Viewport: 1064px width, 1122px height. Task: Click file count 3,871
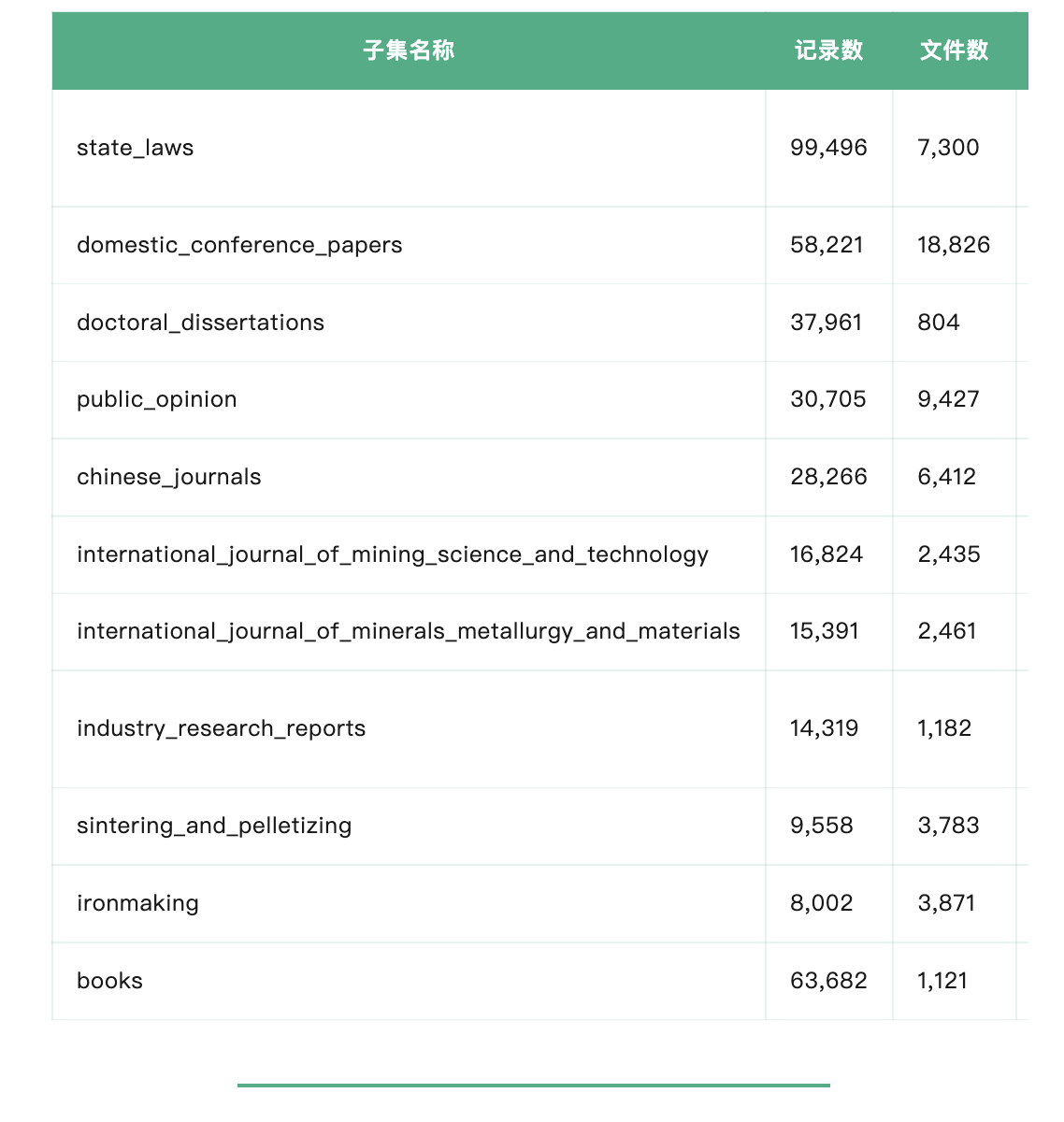tap(946, 903)
